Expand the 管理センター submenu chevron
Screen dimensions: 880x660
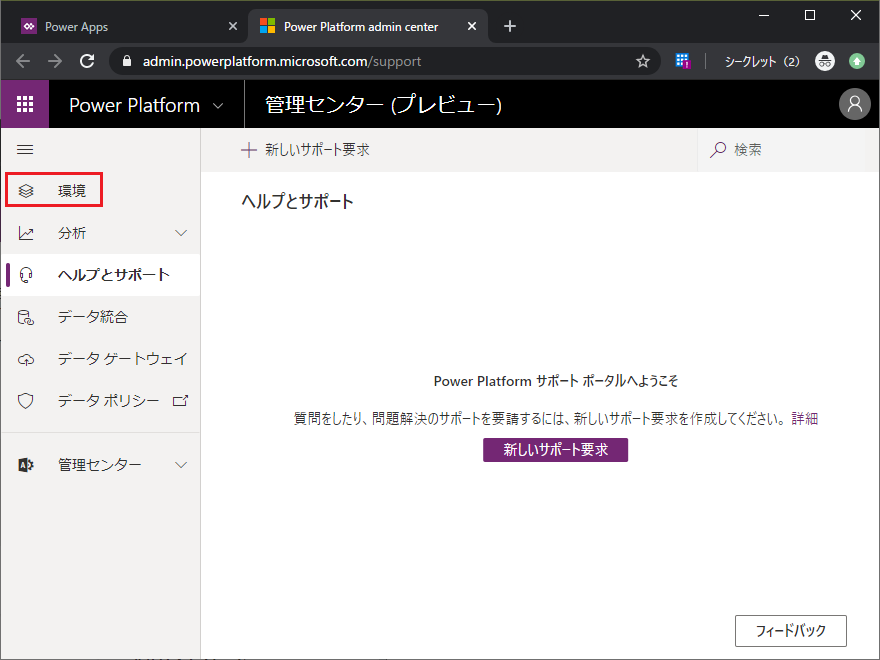[x=181, y=465]
